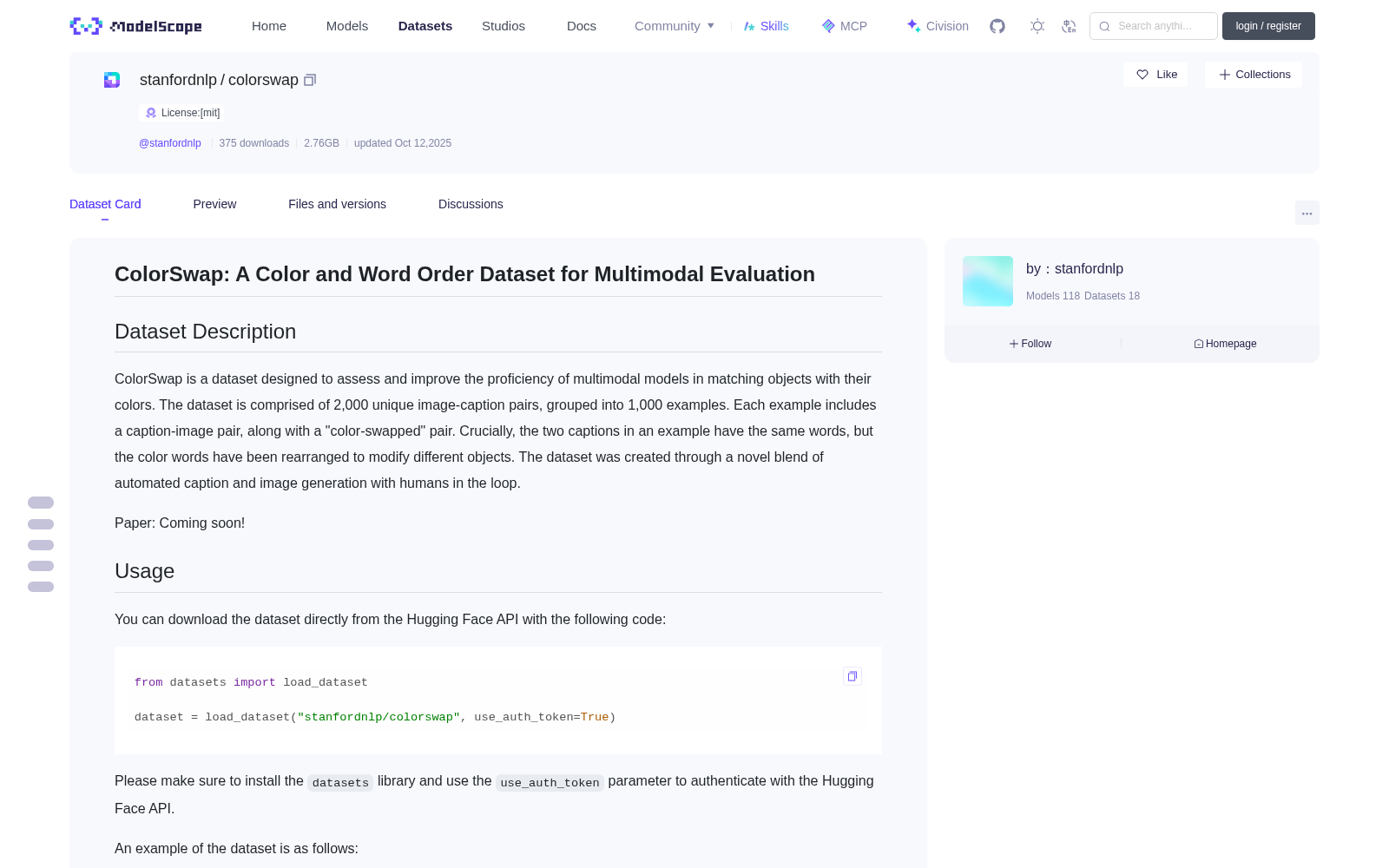Open the GitHub icon link
The width and height of the screenshot is (1389, 868).
pos(997,26)
